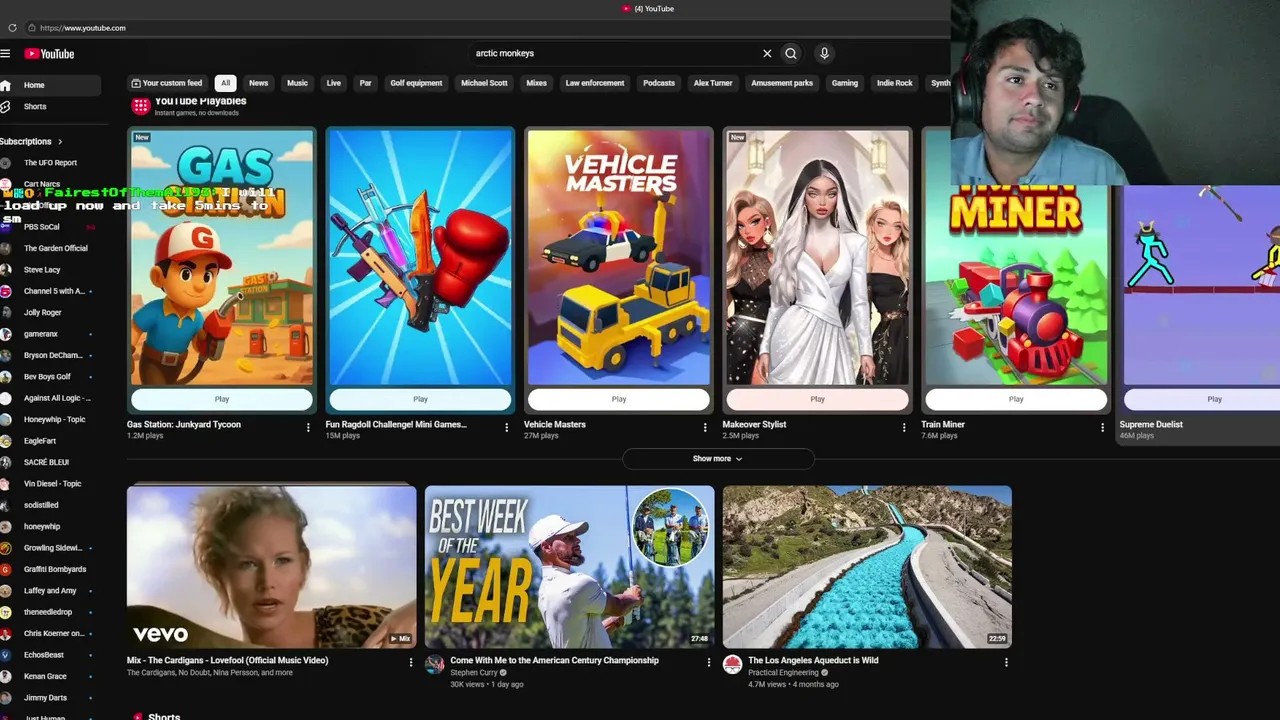This screenshot has height=720, width=1280.
Task: Choose the Michael Scott chip
Action: 484,83
